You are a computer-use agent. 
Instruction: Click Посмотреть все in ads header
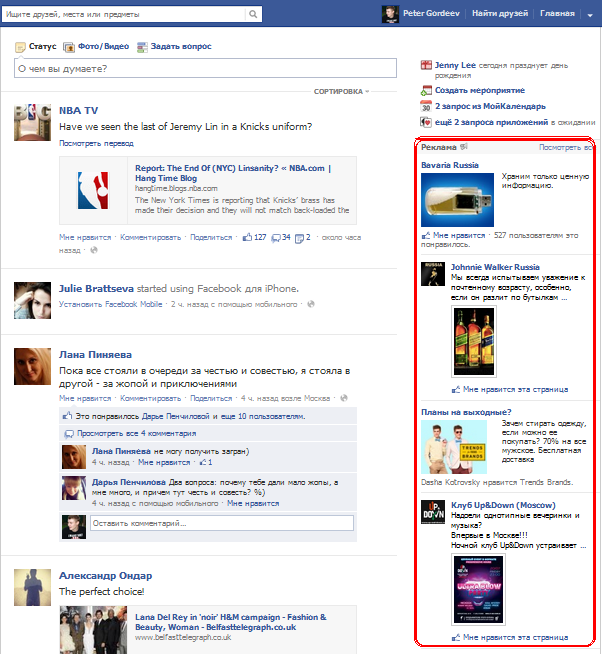tap(565, 147)
